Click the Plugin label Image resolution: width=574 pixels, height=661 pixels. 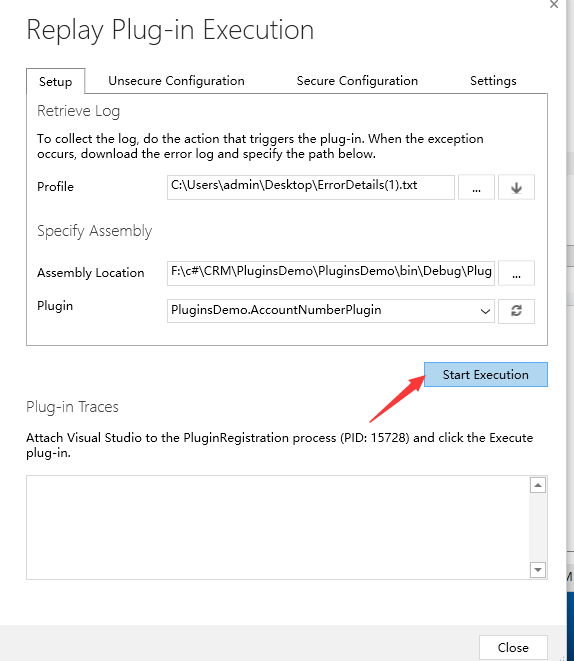pyautogui.click(x=55, y=306)
